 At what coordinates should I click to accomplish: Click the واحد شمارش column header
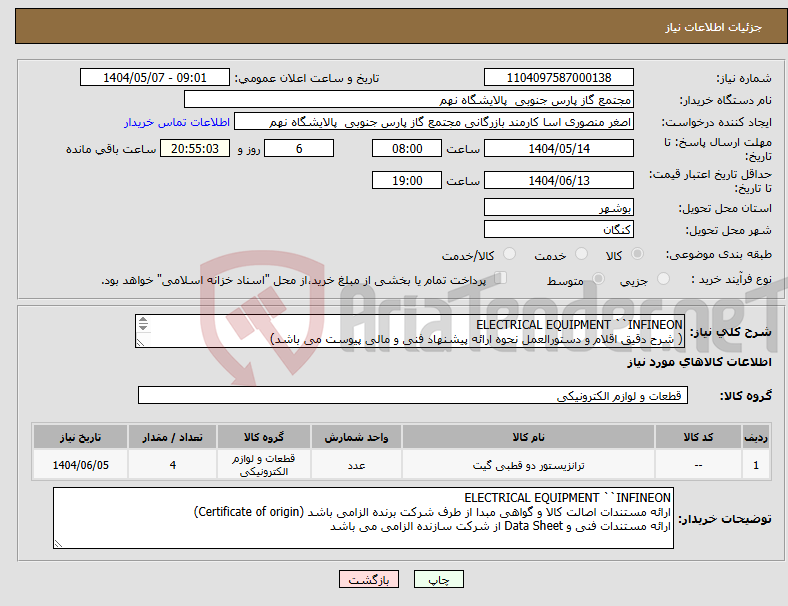(356, 437)
